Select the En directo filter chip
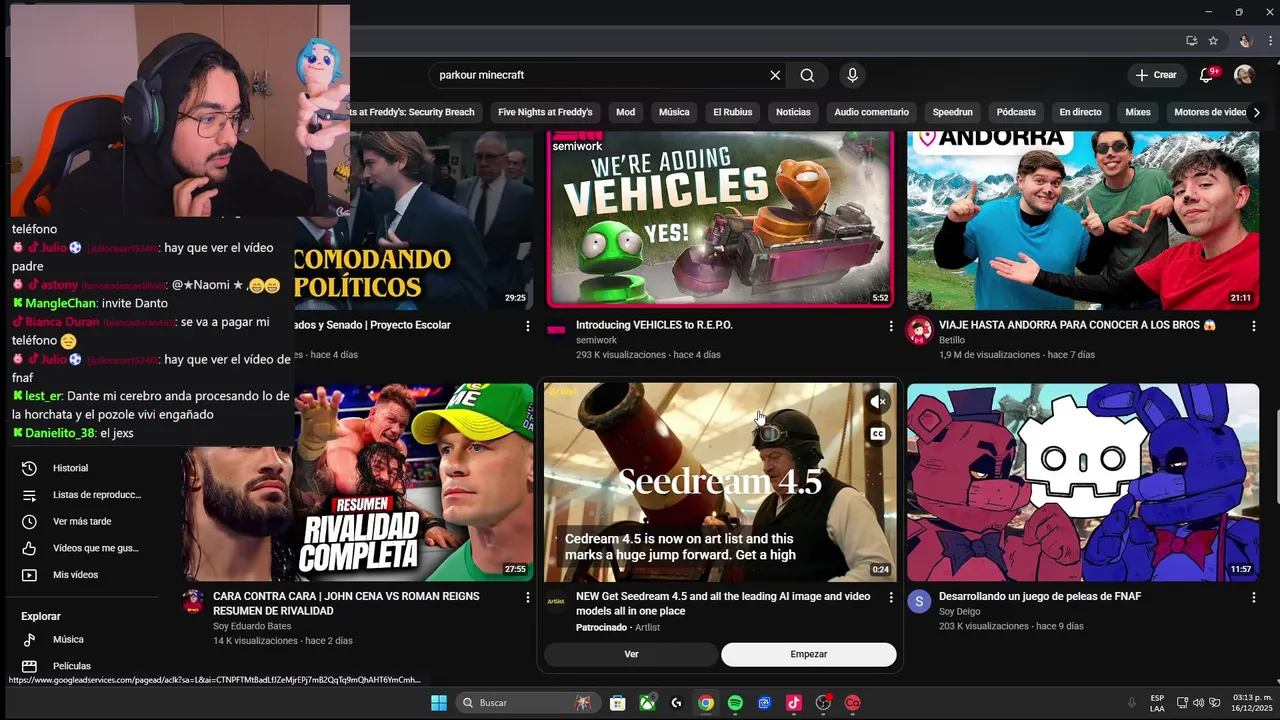The height and width of the screenshot is (720, 1280). (1081, 112)
